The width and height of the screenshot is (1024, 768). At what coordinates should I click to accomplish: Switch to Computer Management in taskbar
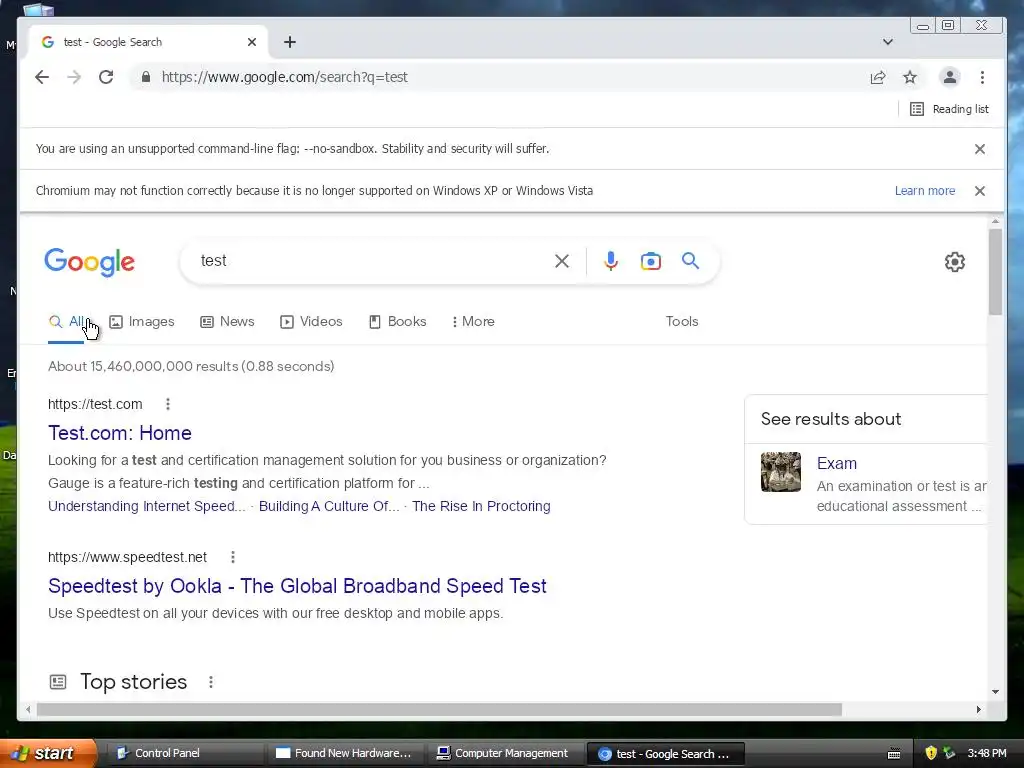[x=504, y=753]
